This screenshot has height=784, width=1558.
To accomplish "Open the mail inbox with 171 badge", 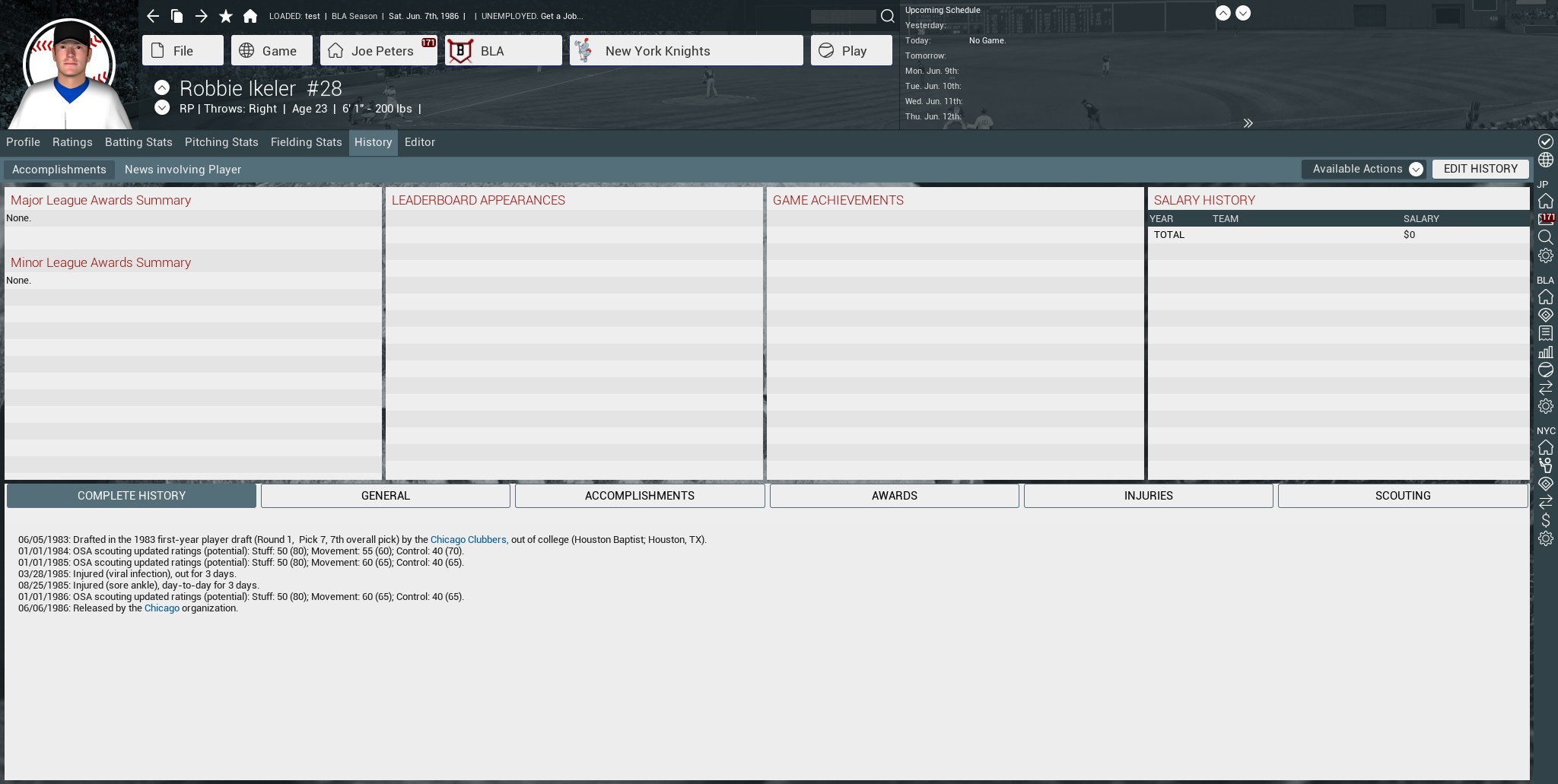I will pos(1545,219).
